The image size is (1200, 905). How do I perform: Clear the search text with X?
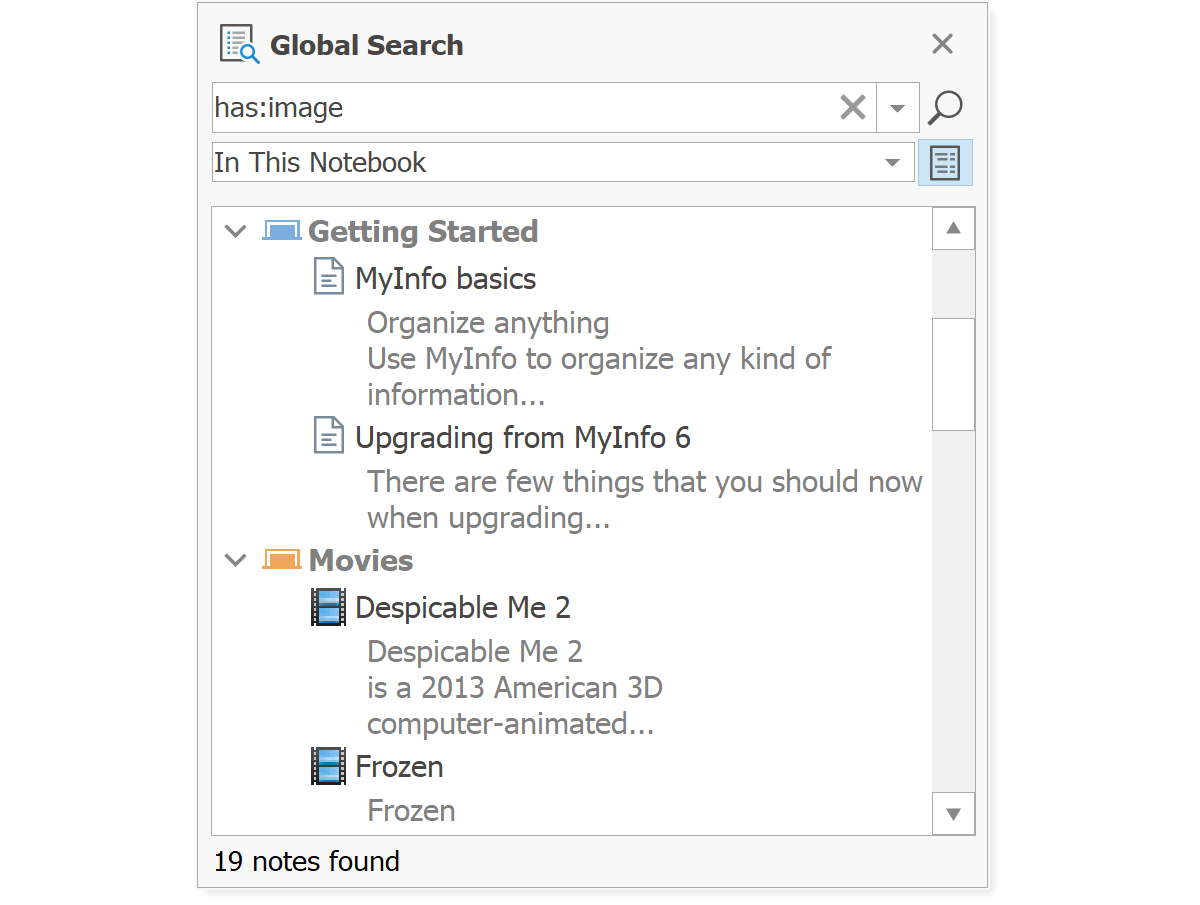pyautogui.click(x=853, y=107)
